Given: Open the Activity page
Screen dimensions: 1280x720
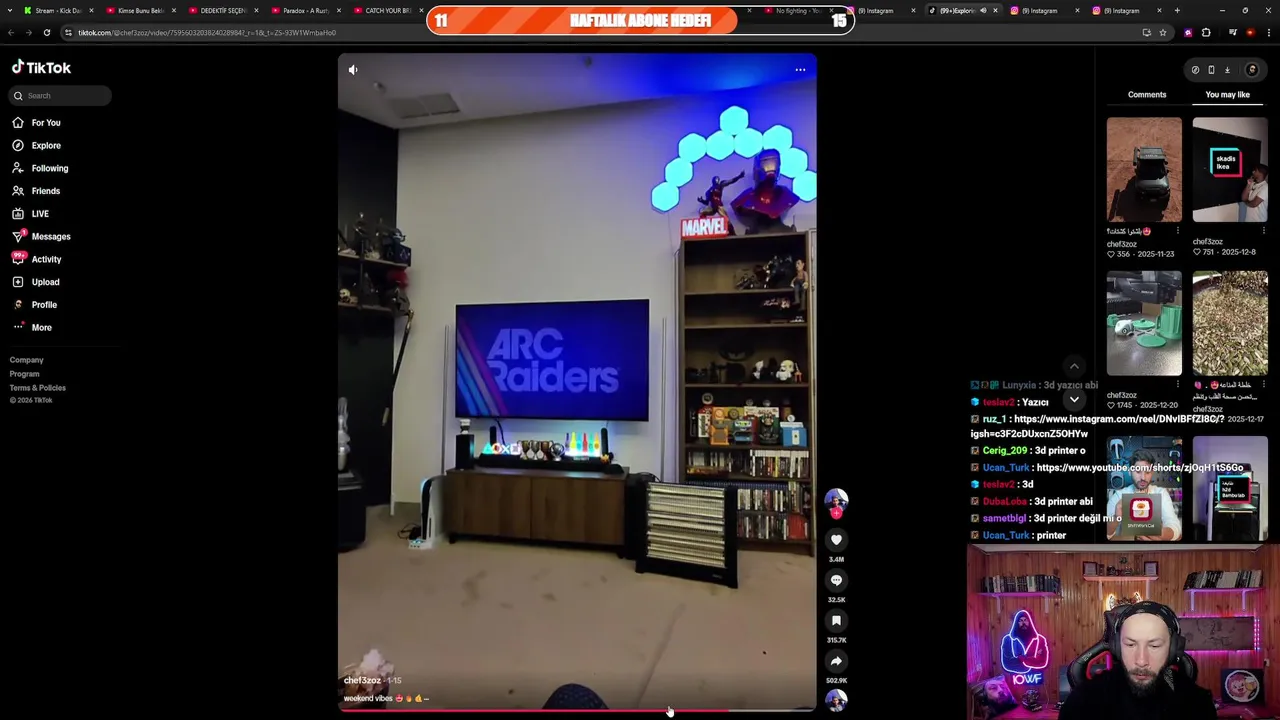Looking at the screenshot, I should coord(46,260).
